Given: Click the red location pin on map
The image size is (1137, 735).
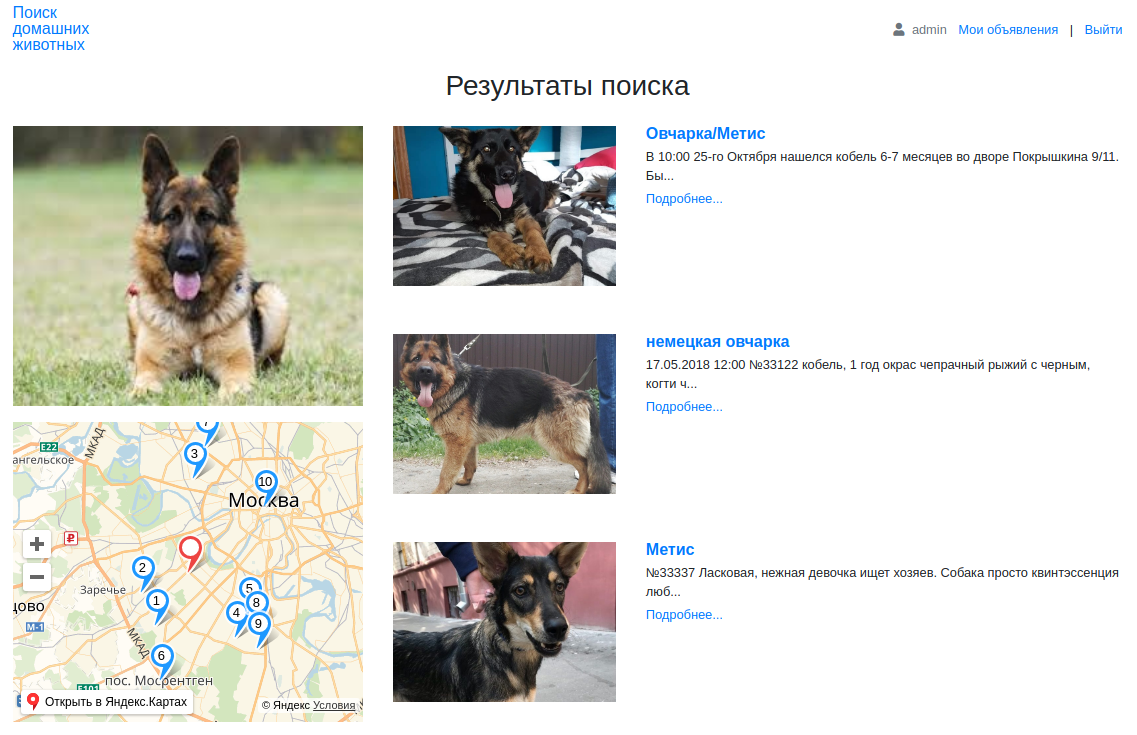Looking at the screenshot, I should tap(191, 551).
